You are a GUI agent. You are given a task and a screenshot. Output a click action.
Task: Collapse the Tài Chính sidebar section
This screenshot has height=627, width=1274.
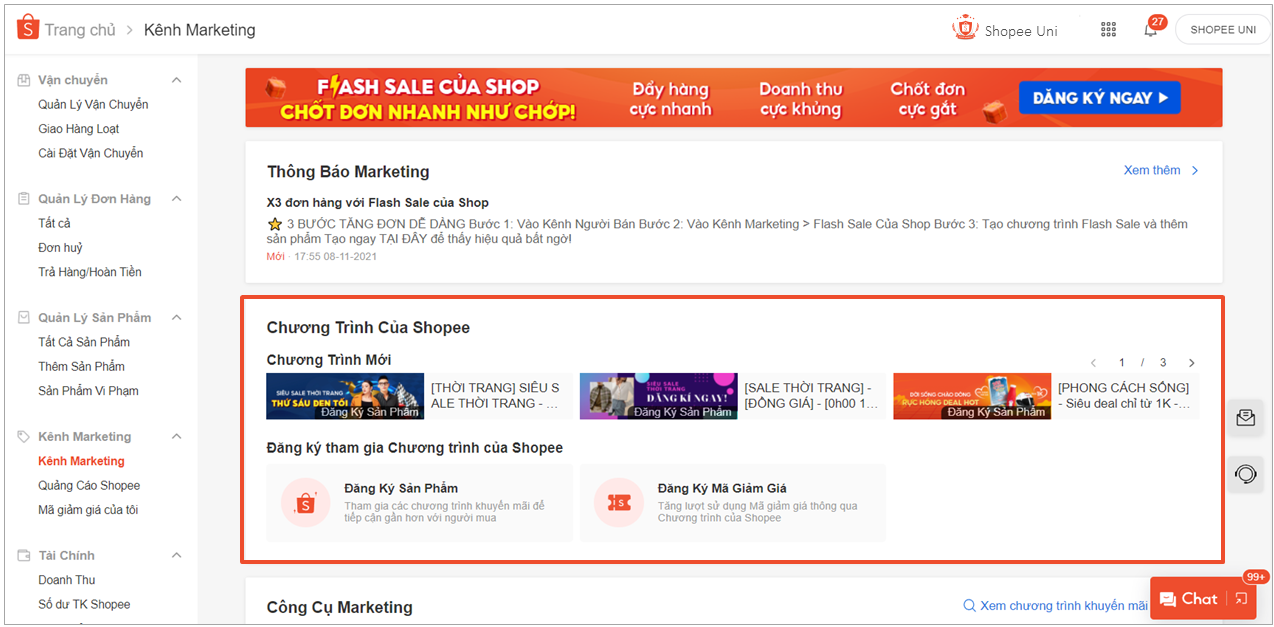click(177, 555)
